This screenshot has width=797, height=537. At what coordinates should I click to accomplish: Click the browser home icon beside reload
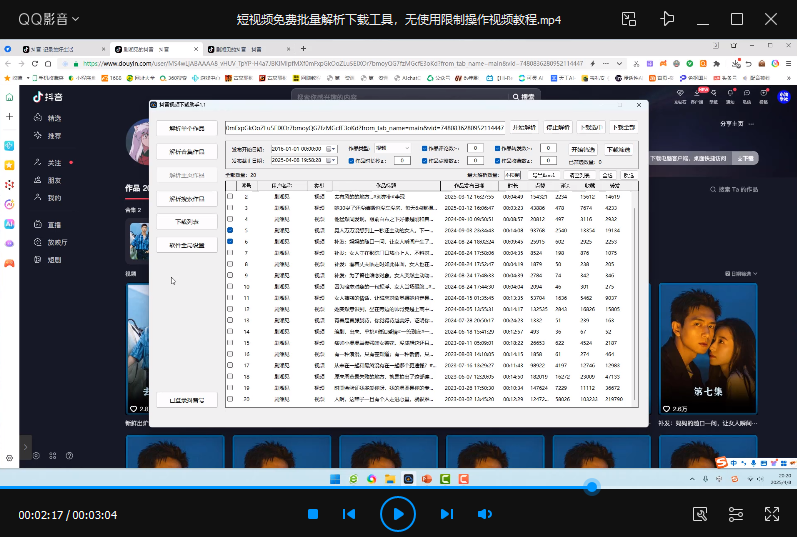48,64
